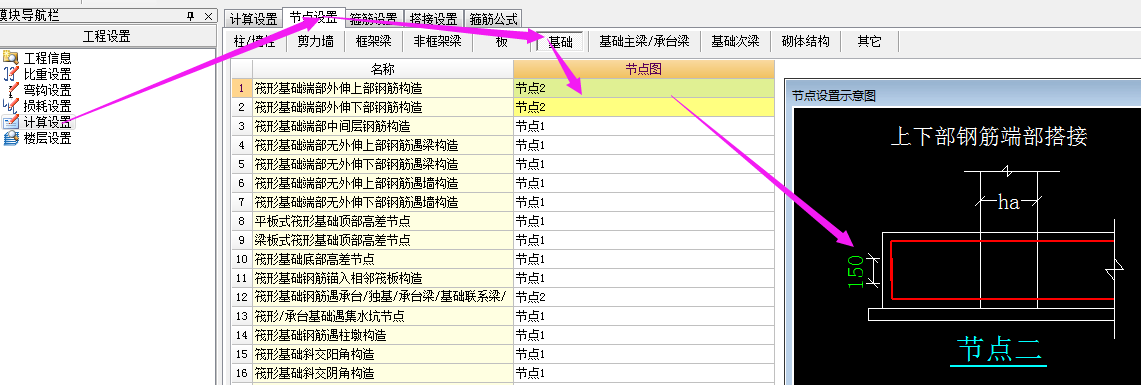
Task: Click 节点2 cell in row 12
Action: pyautogui.click(x=644, y=297)
